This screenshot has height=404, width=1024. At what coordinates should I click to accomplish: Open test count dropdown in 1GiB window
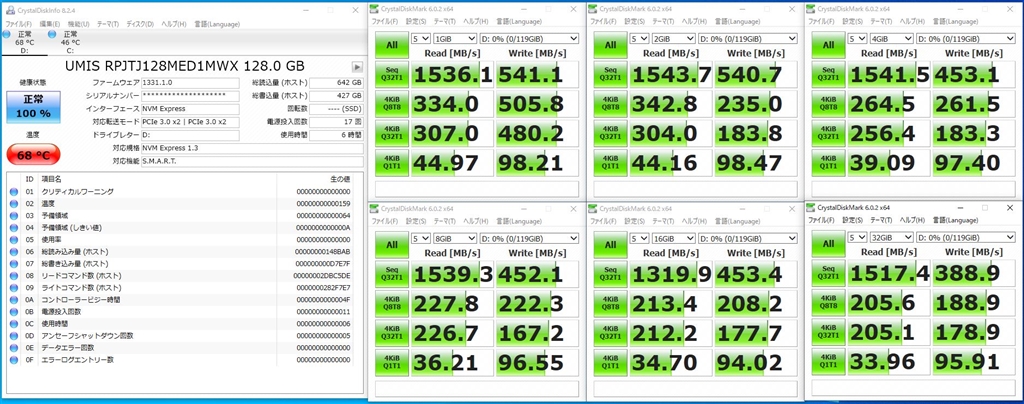pyautogui.click(x=421, y=39)
